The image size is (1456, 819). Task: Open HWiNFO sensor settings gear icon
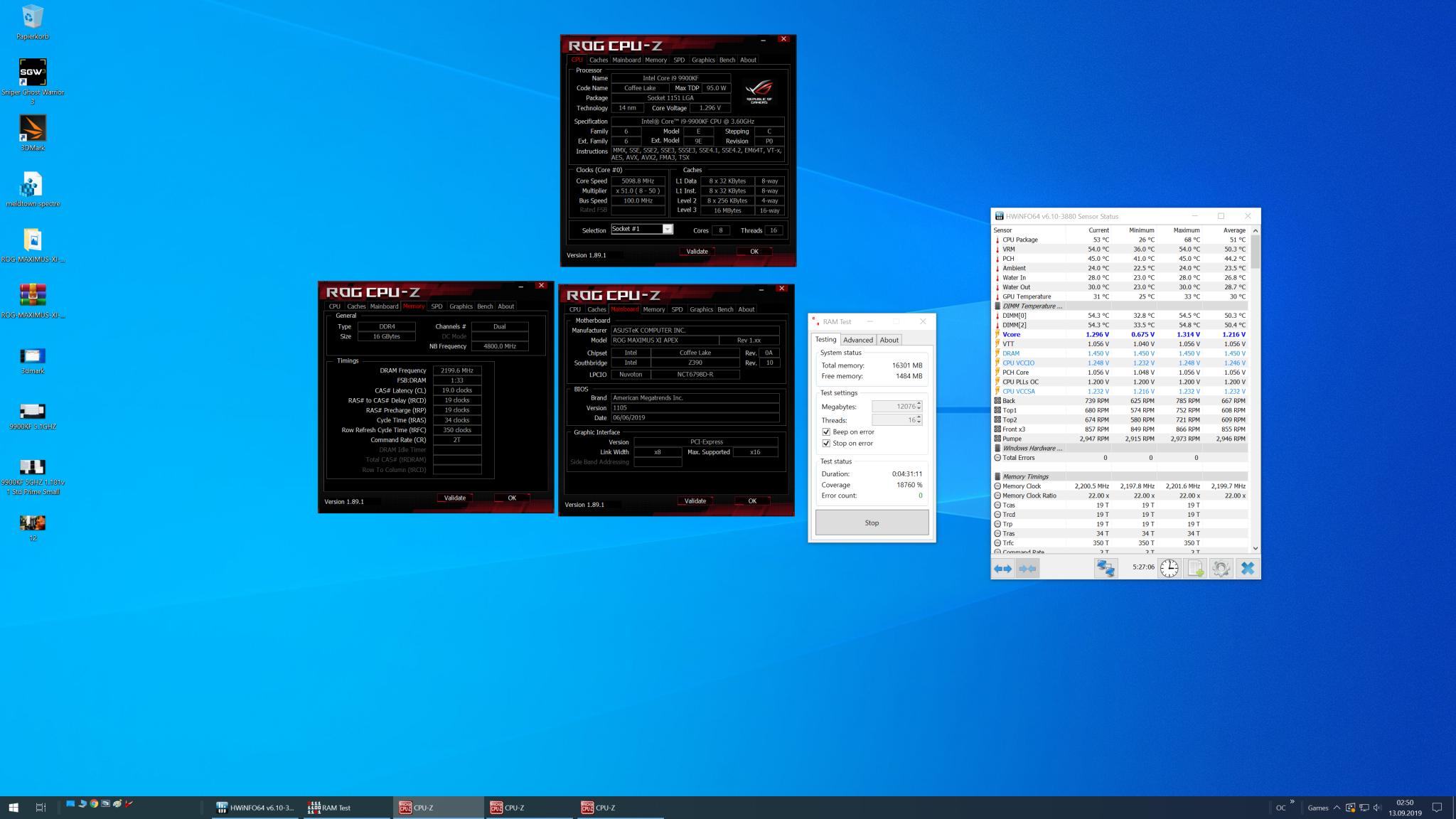1221,568
